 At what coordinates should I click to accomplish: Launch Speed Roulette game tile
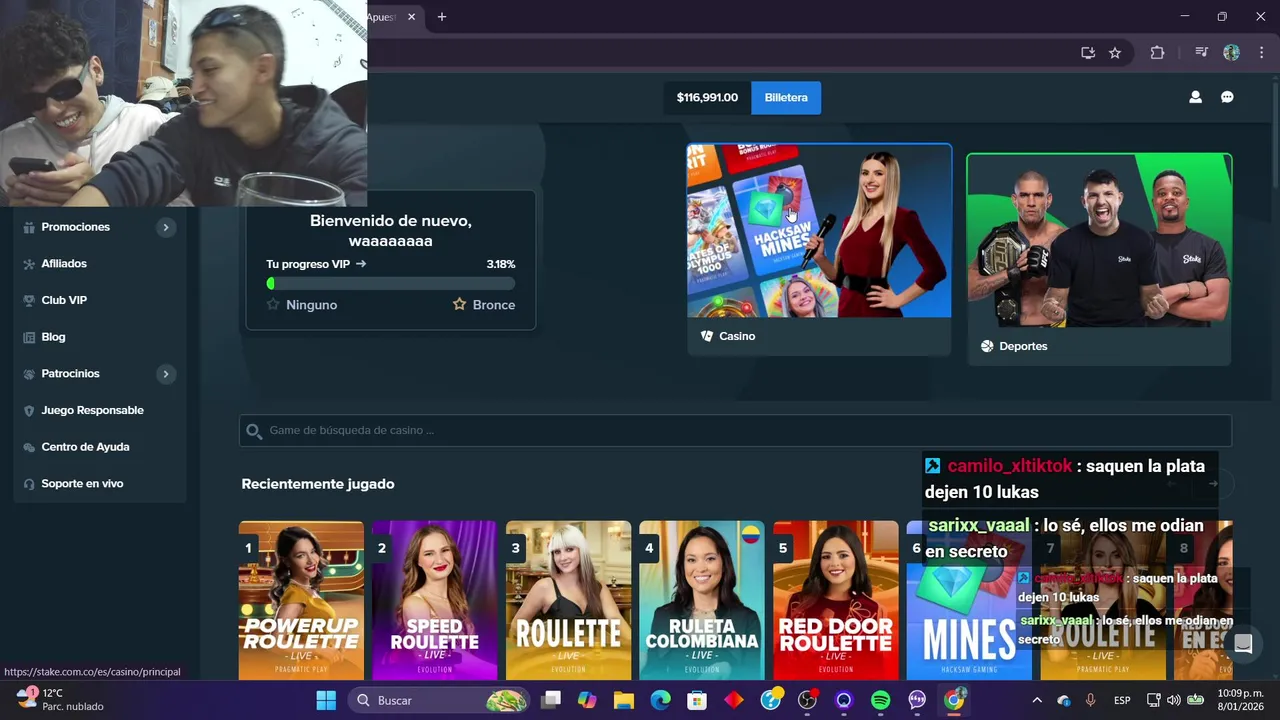[435, 600]
